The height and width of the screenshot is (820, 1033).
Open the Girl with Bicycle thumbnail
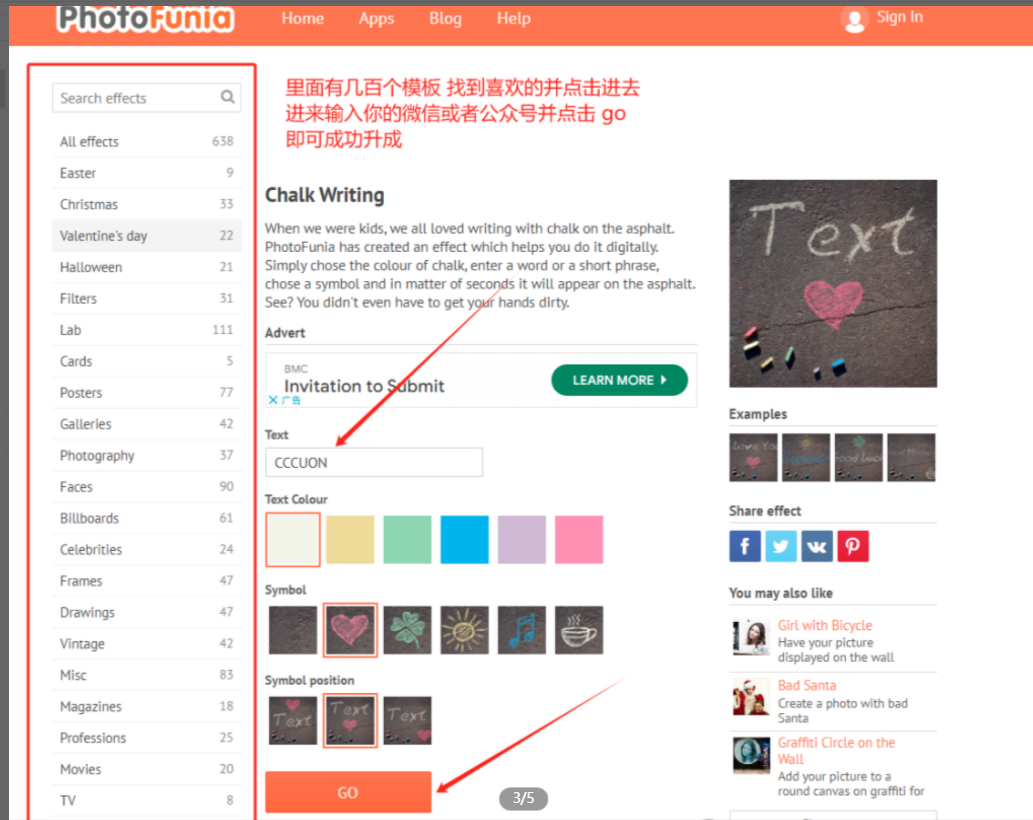[751, 637]
